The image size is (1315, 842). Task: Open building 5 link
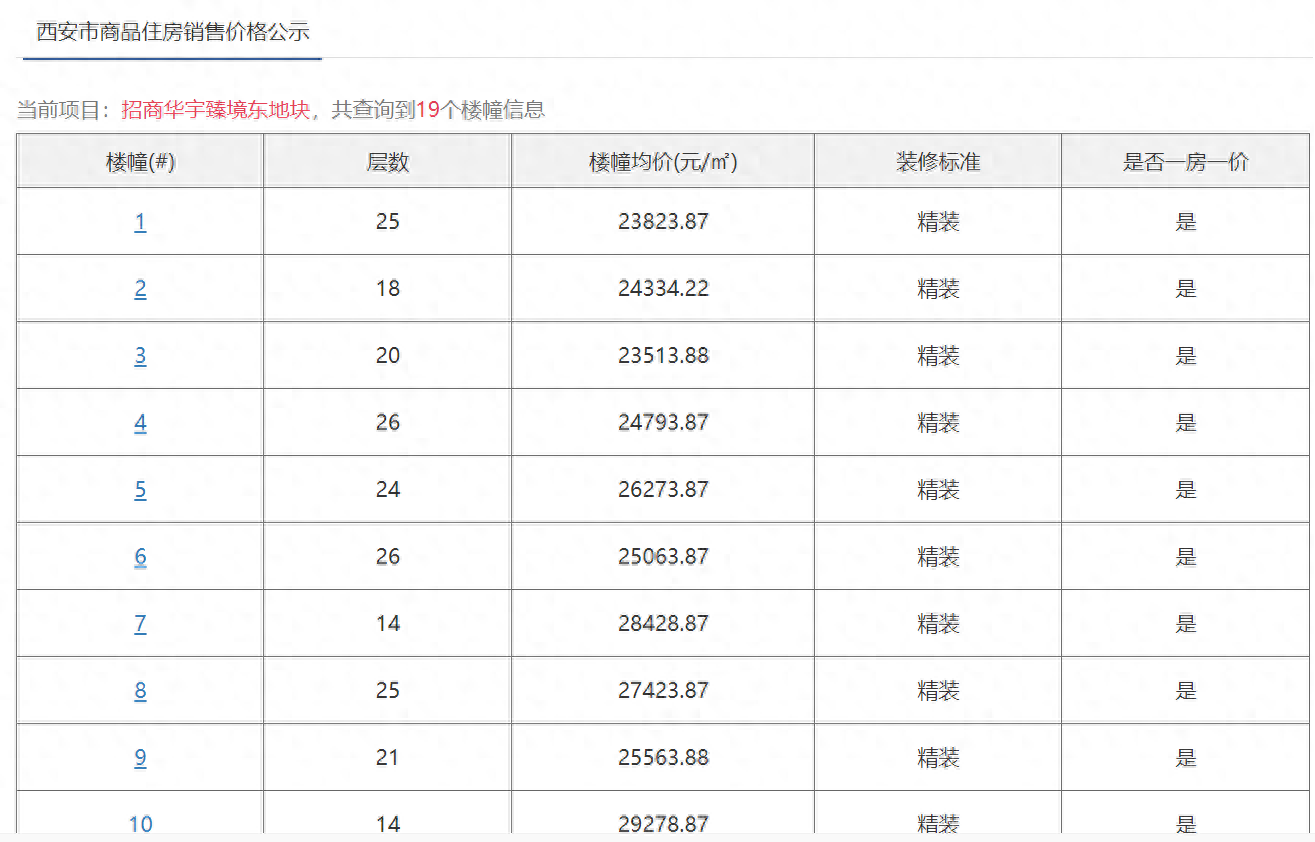pyautogui.click(x=140, y=490)
